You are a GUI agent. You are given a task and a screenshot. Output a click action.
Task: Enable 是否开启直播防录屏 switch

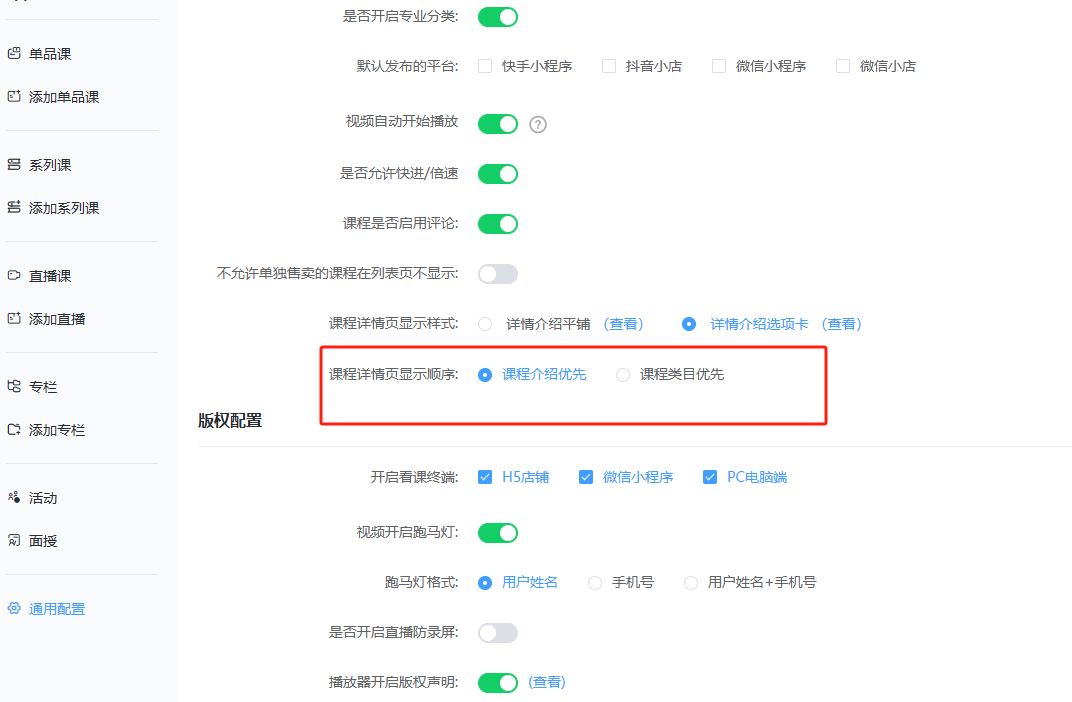tap(498, 633)
